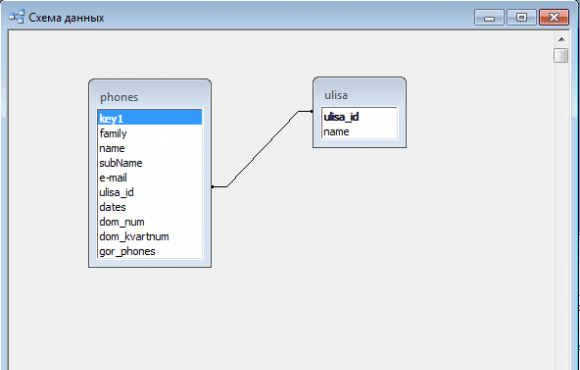Minimize the Схема данных window
The width and height of the screenshot is (580, 370).
pyautogui.click(x=489, y=17)
